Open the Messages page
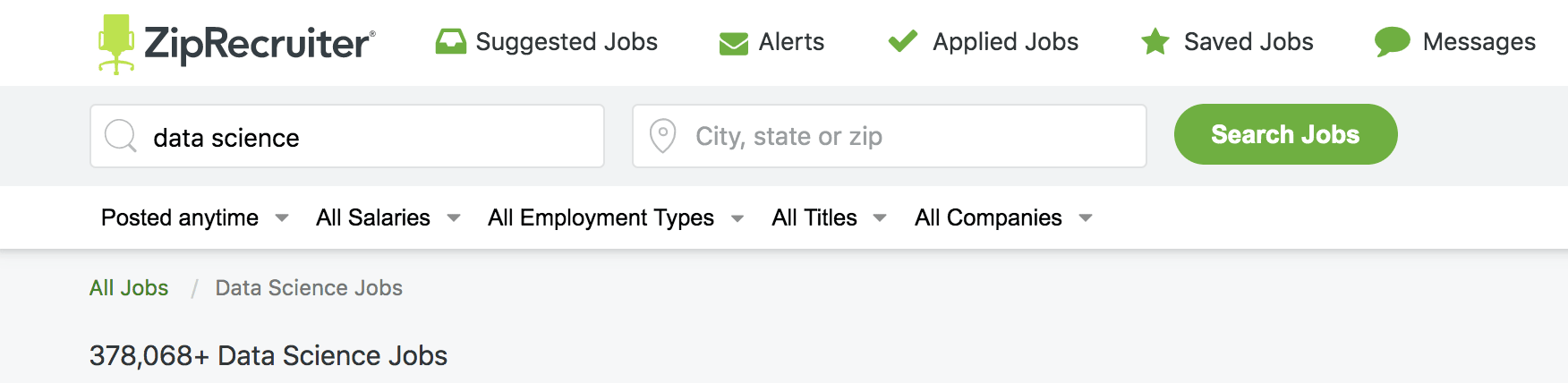This screenshot has height=383, width=1568. 1479,42
